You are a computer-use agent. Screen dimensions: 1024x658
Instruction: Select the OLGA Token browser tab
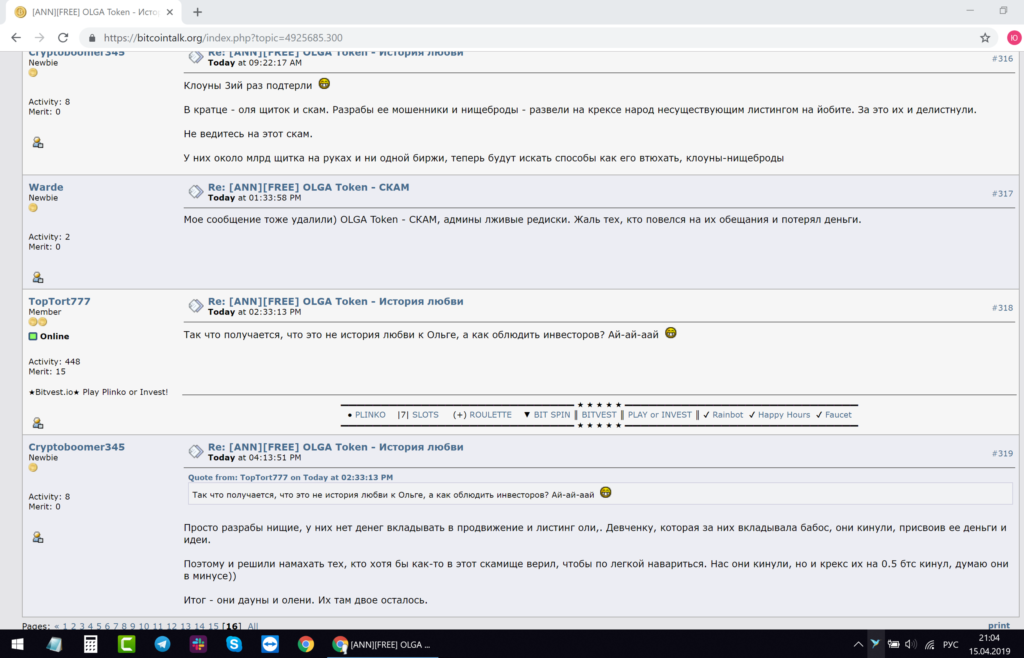point(95,12)
